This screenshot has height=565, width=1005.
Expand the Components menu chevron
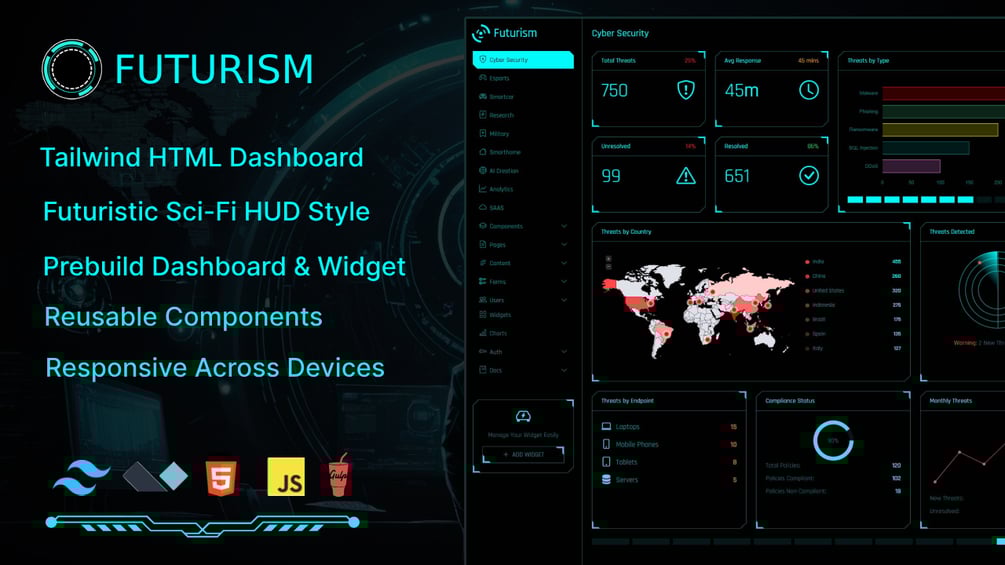pos(564,226)
